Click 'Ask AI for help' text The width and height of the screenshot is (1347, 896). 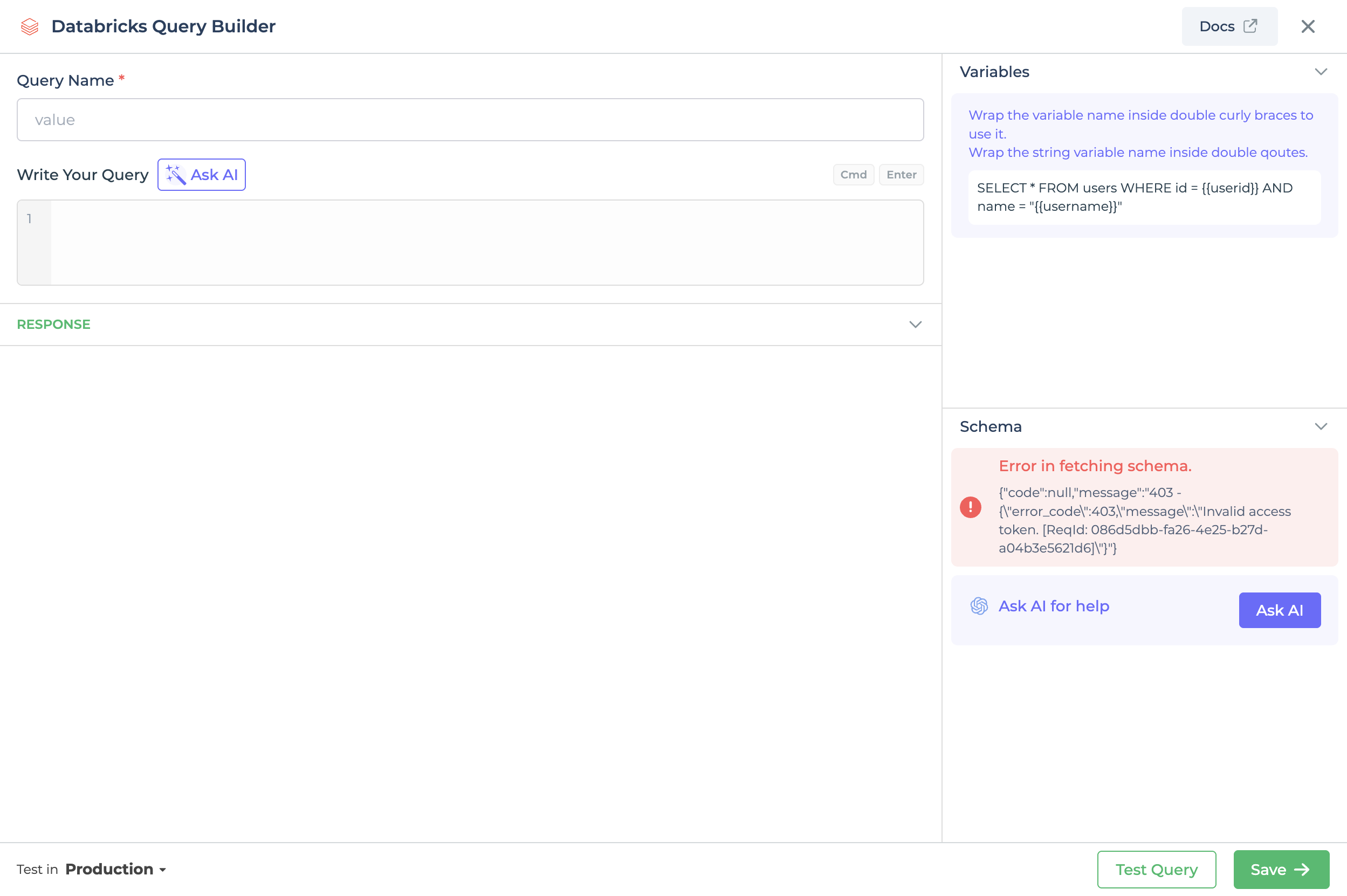(1053, 606)
